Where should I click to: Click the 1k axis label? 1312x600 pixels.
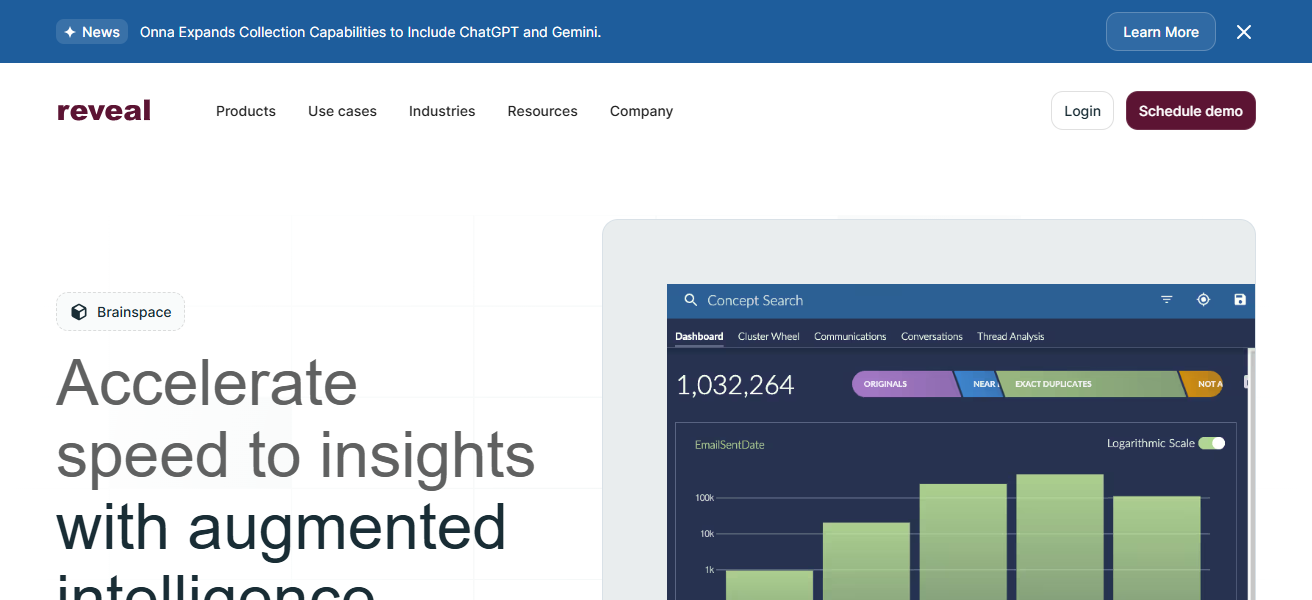pos(709,570)
